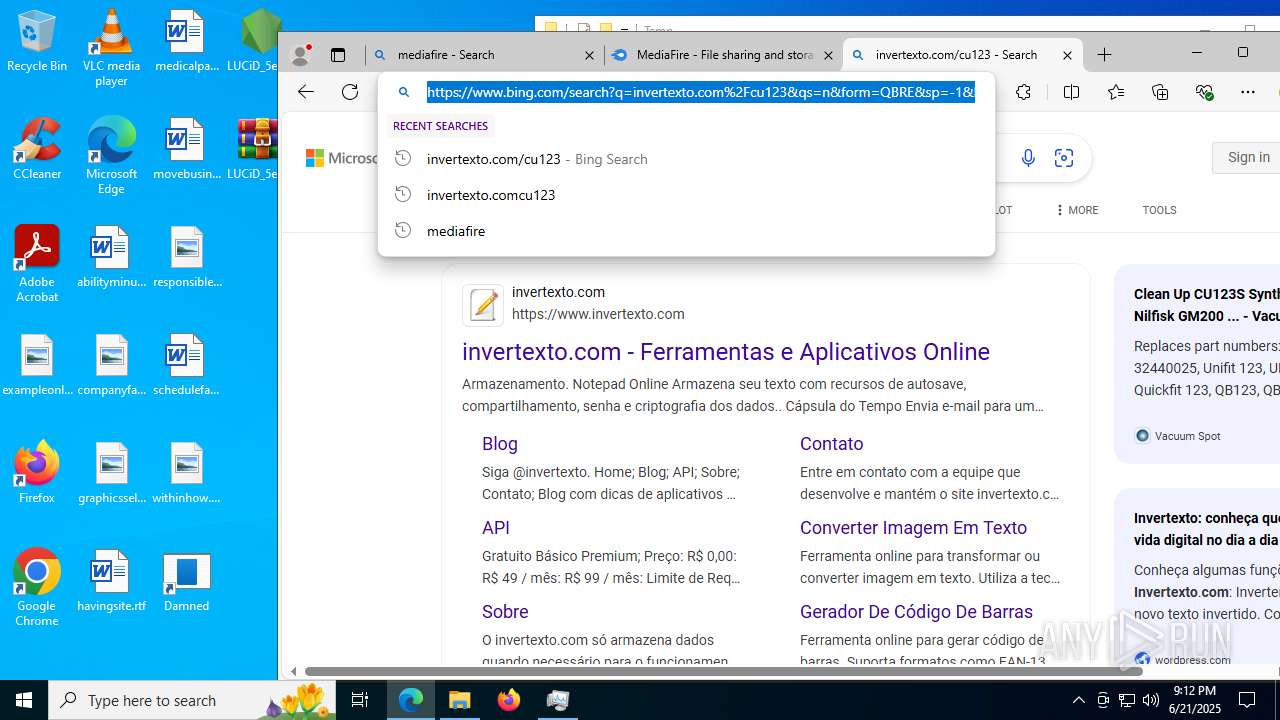Open Gerador De Código De Barras link

pos(916,612)
